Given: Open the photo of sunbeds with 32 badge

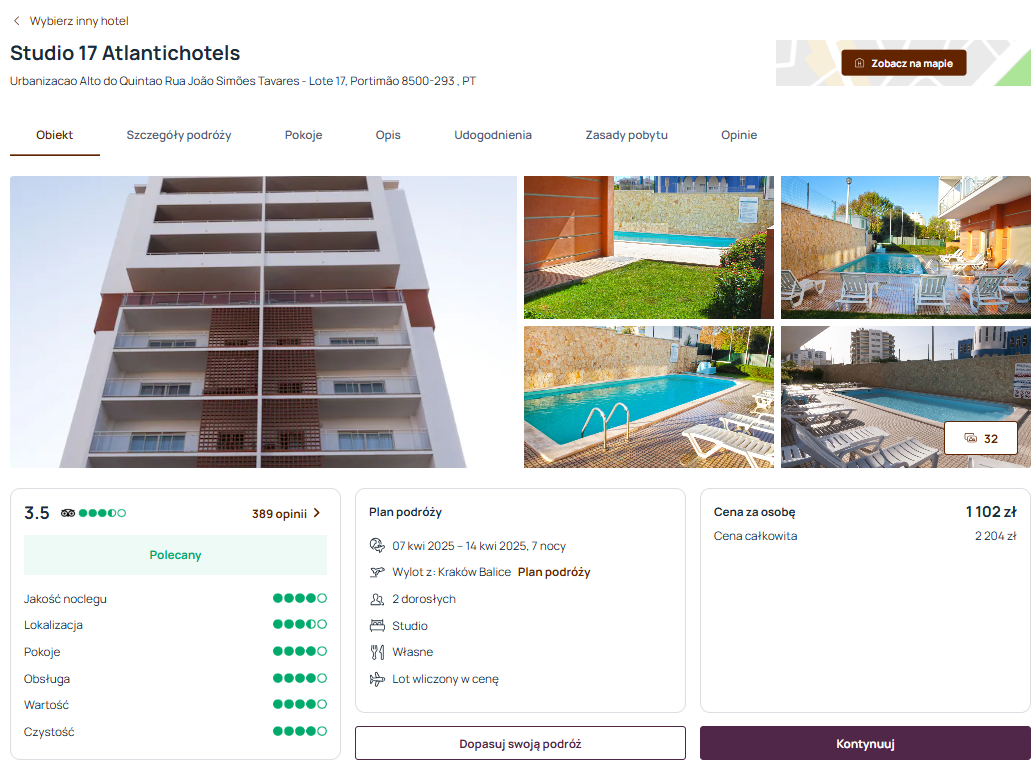Looking at the screenshot, I should [906, 397].
